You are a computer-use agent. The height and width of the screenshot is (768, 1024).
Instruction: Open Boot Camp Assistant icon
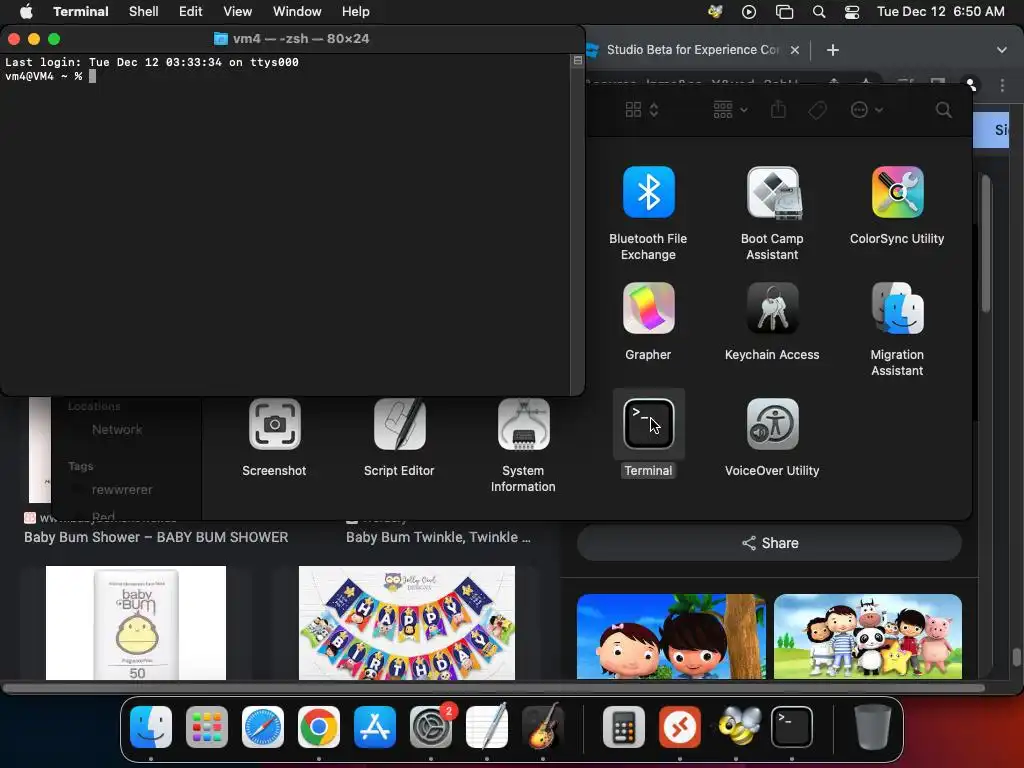[773, 192]
